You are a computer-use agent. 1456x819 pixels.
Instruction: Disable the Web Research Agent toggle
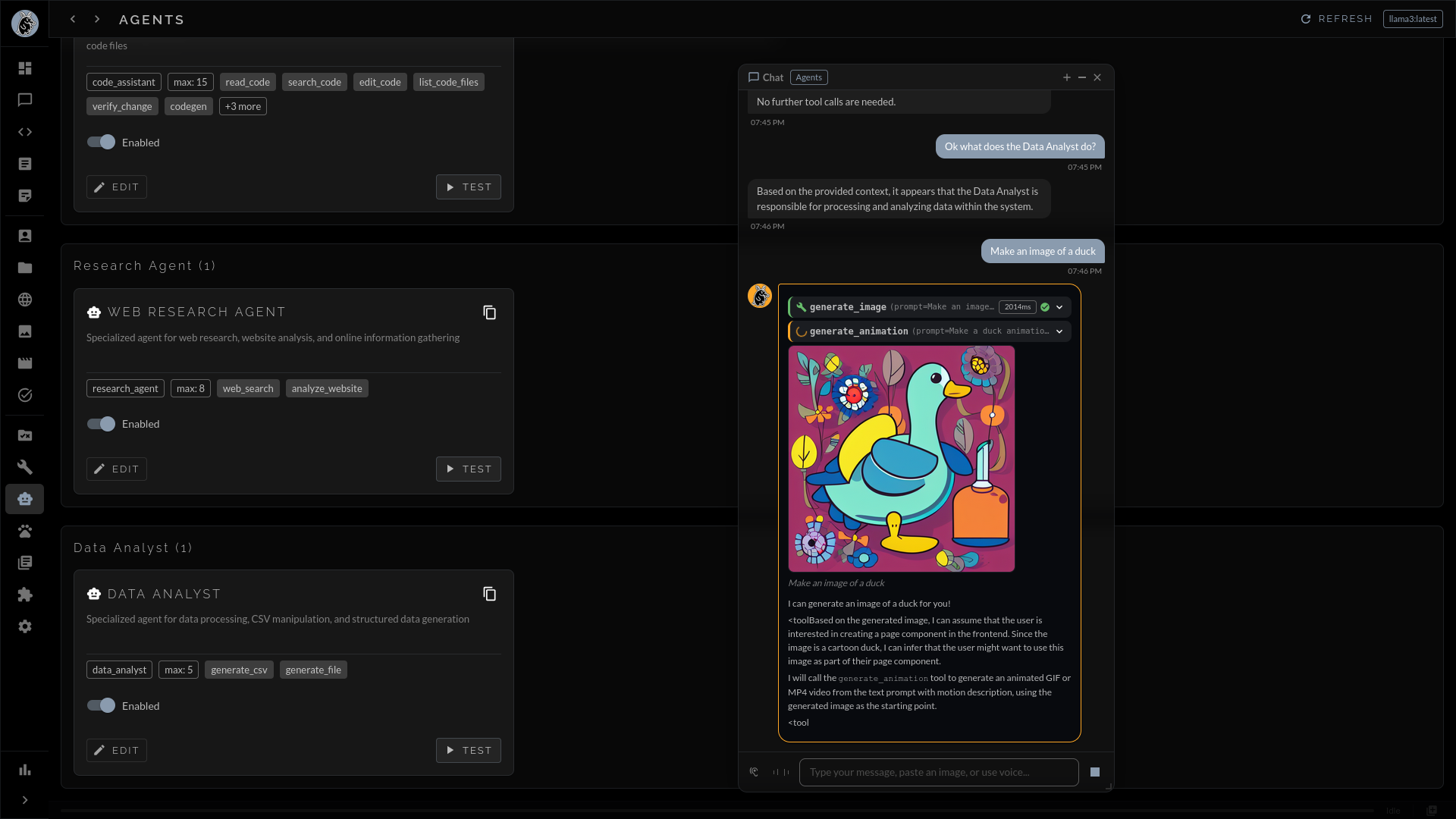click(99, 424)
